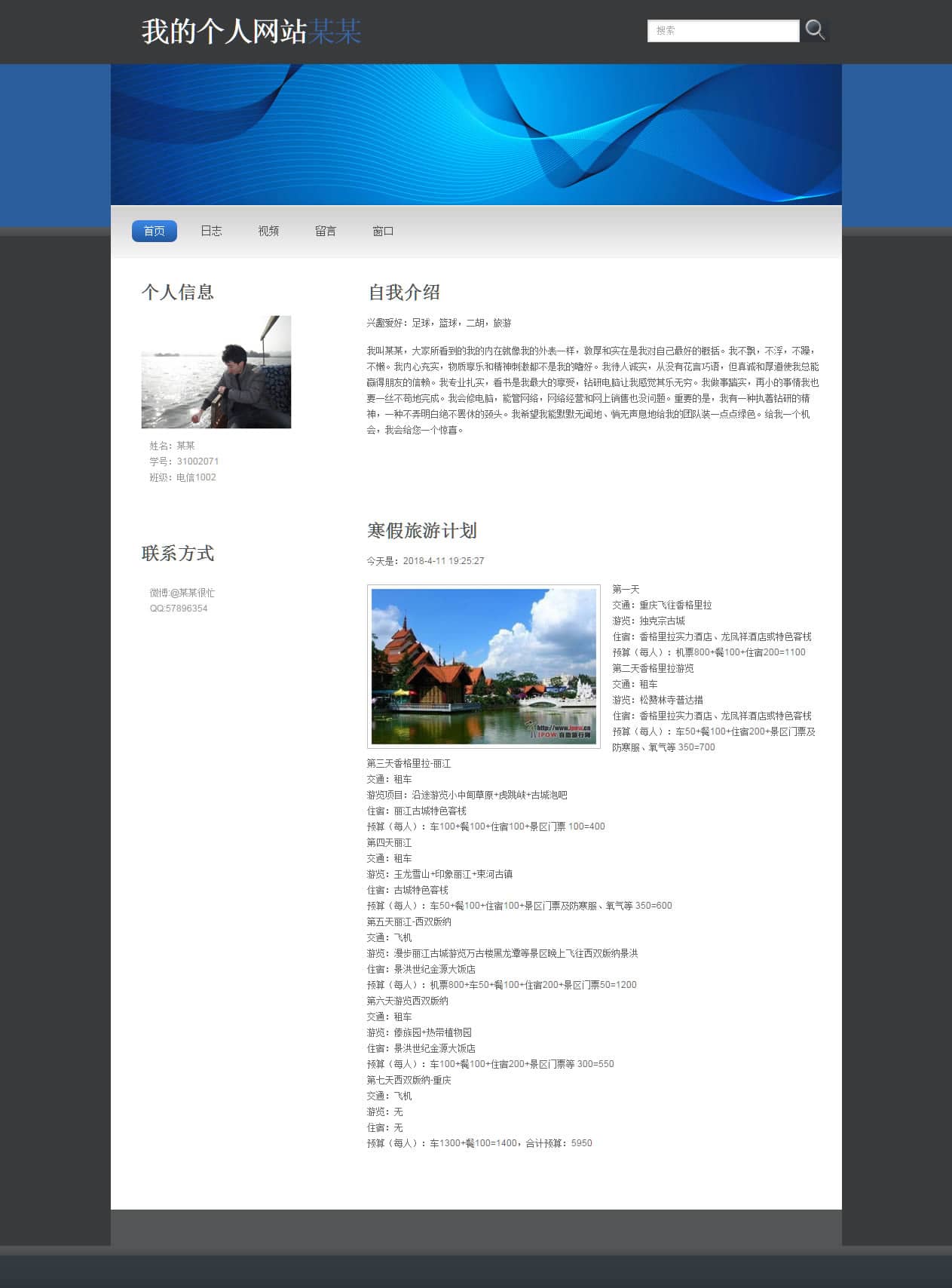Click the 联系方式 sidebar heading
This screenshot has width=952, height=1288.
click(x=178, y=553)
